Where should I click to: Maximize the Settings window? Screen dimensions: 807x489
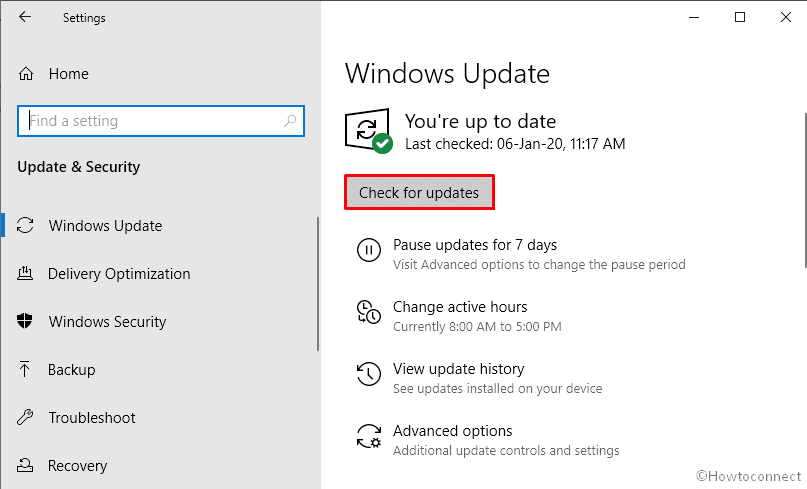click(x=740, y=18)
